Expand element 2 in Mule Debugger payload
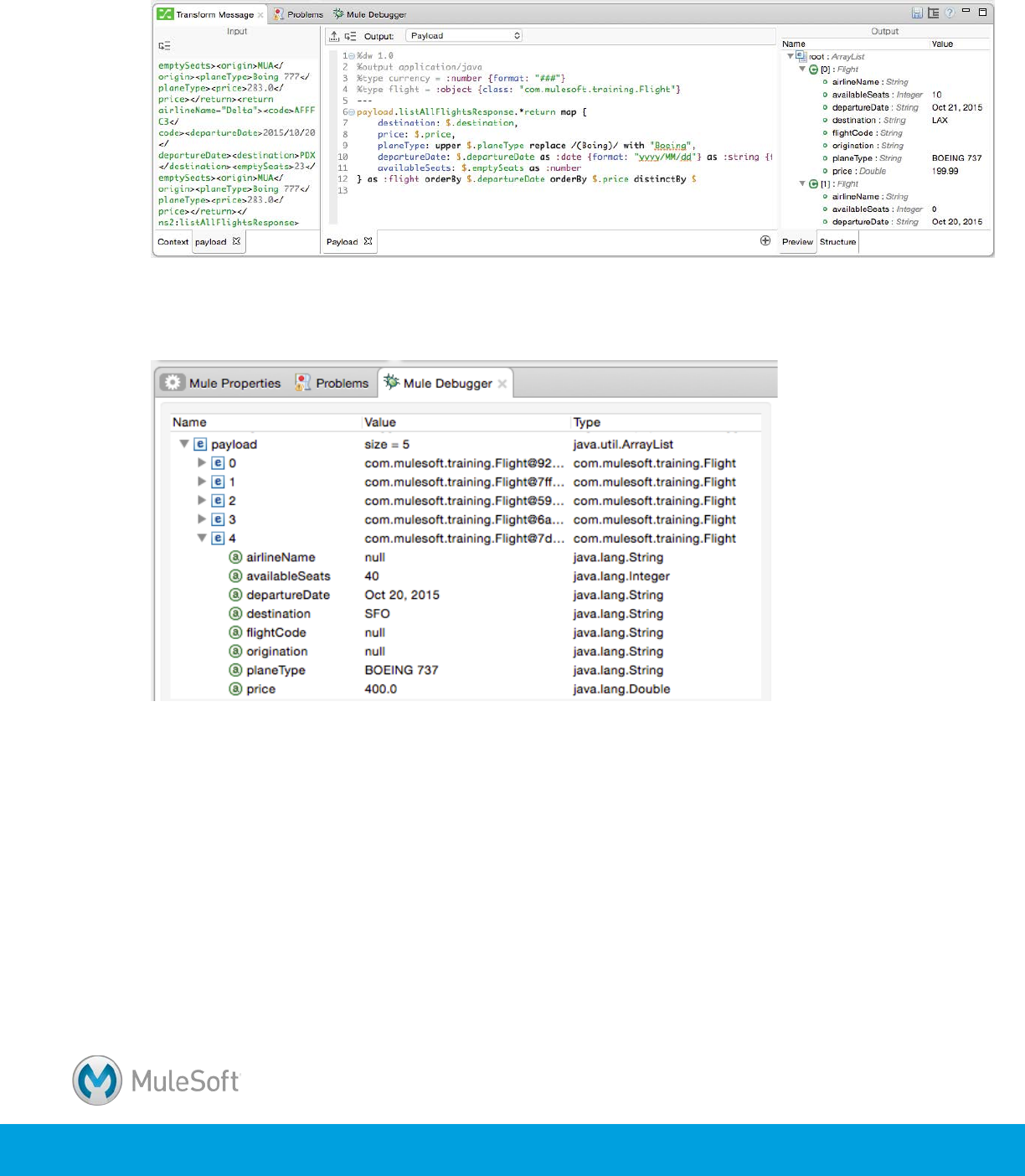The image size is (1025, 1176). pyautogui.click(x=201, y=500)
